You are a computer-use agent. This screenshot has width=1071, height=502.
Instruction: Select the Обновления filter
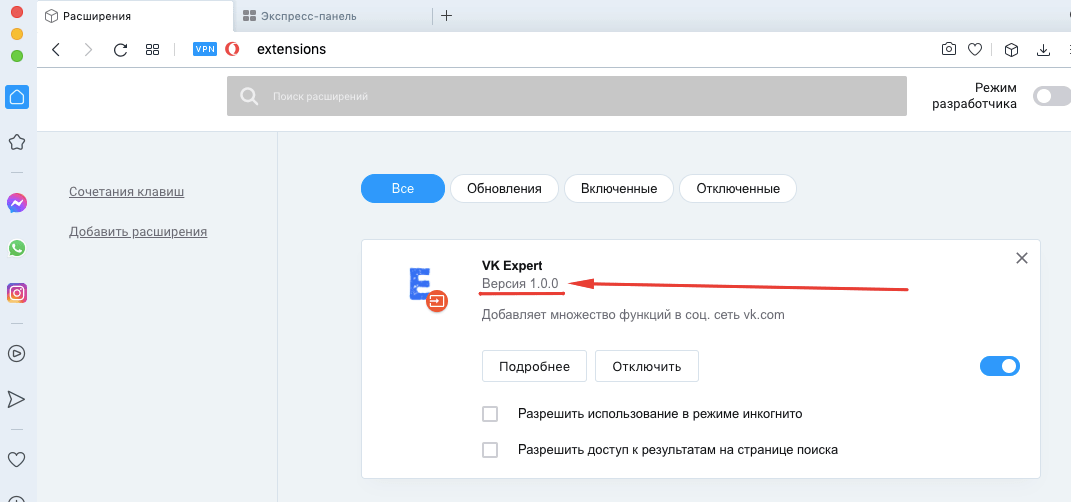point(504,188)
